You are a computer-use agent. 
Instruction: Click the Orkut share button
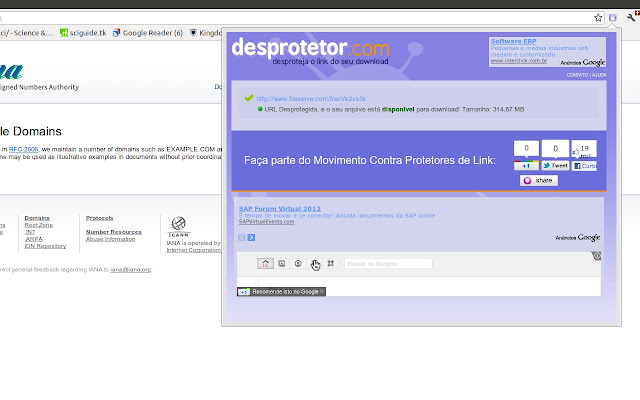point(539,180)
